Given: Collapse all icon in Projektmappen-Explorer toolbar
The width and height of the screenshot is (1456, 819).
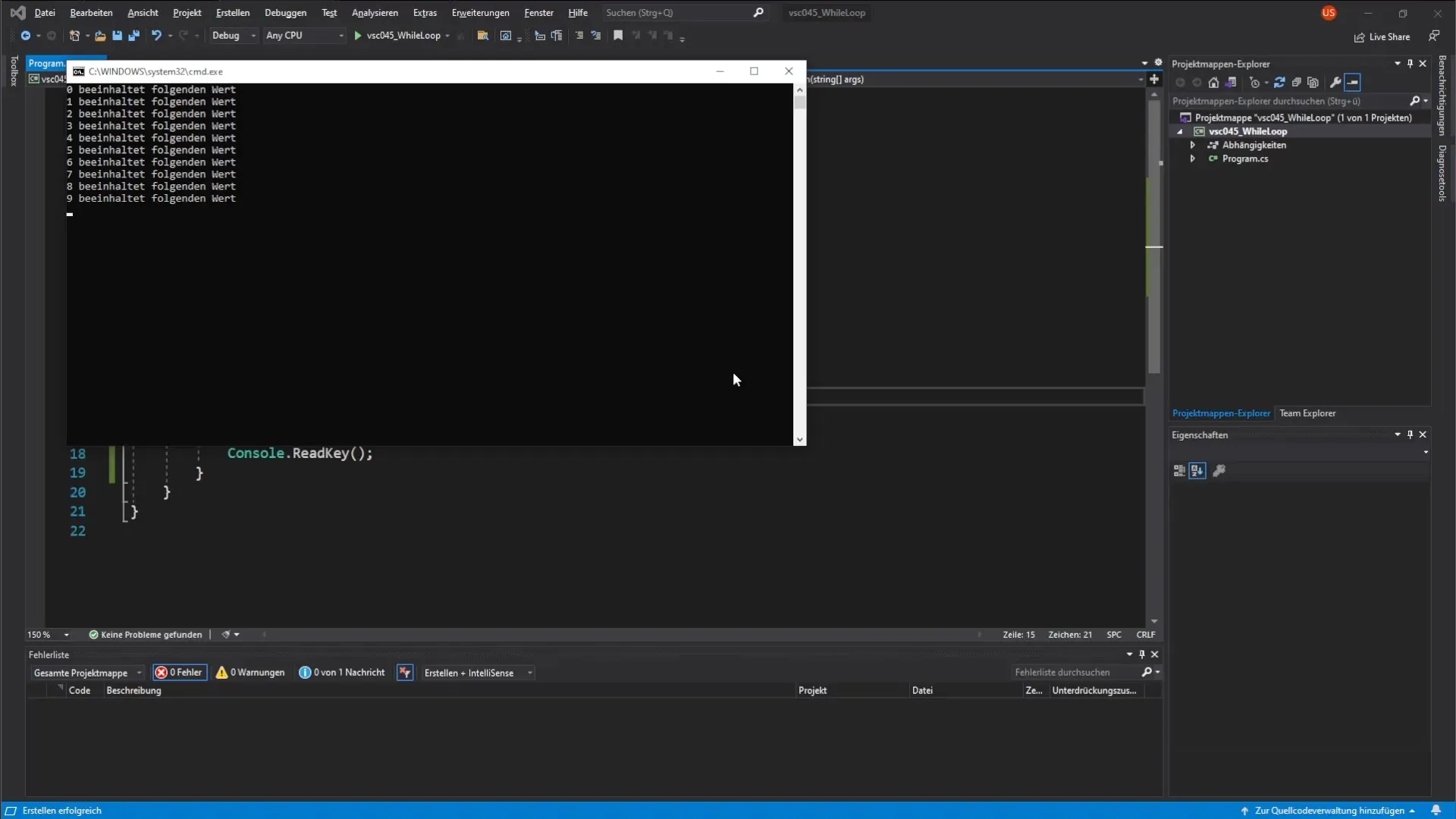Looking at the screenshot, I should coord(1296,83).
